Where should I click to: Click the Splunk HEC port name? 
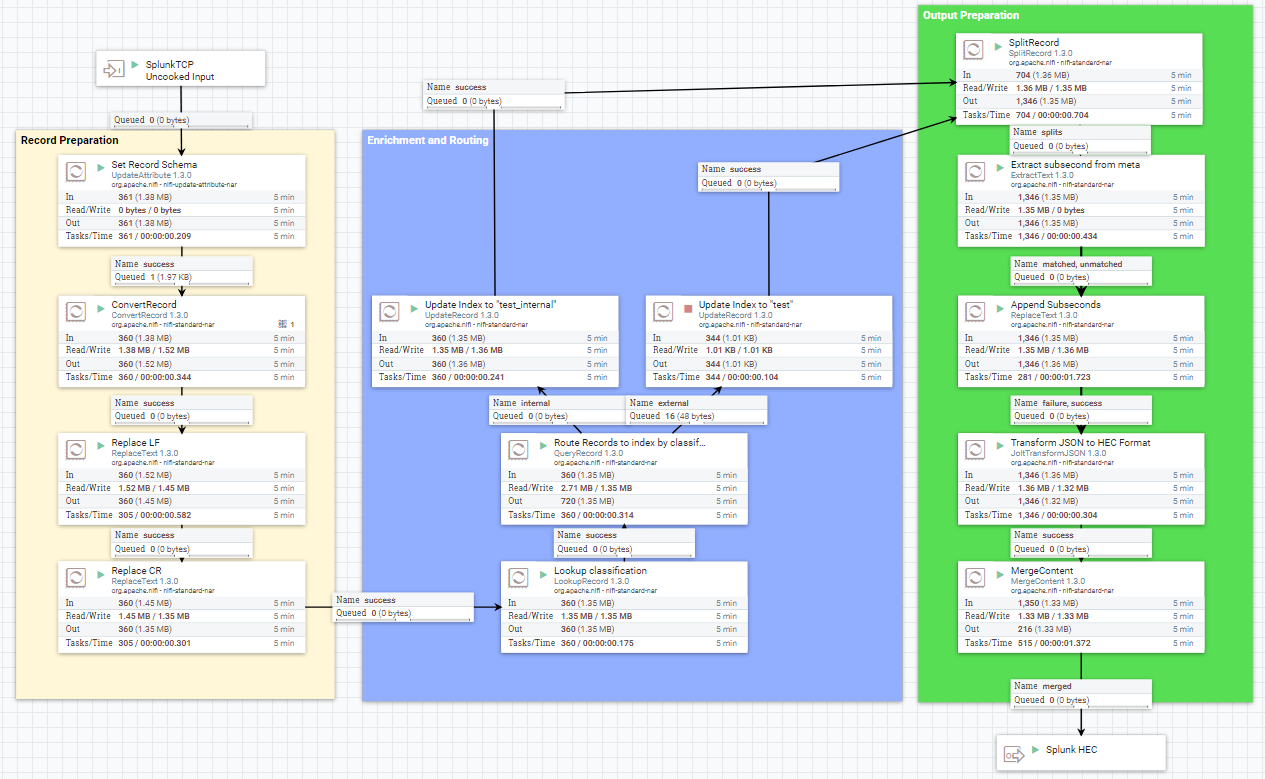click(x=1071, y=749)
